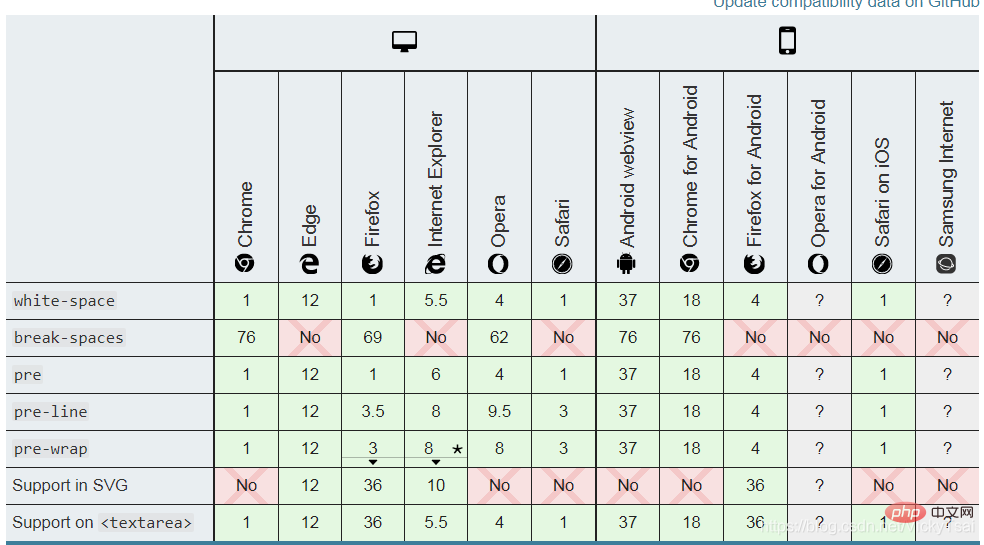Click the break-spaces row label
The height and width of the screenshot is (545, 984).
coord(68,338)
